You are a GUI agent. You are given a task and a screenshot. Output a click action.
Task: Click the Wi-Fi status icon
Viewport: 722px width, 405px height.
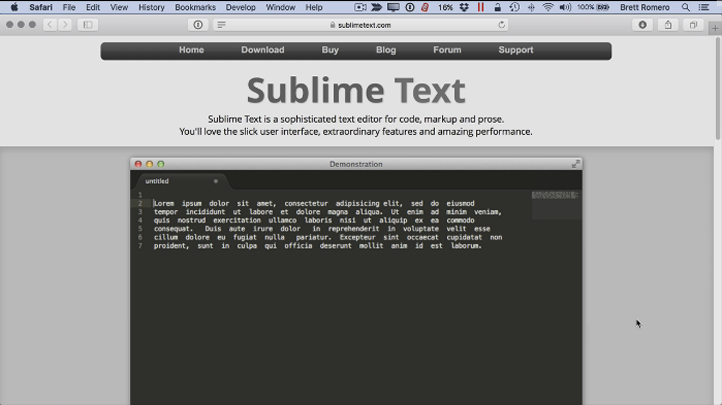547,7
